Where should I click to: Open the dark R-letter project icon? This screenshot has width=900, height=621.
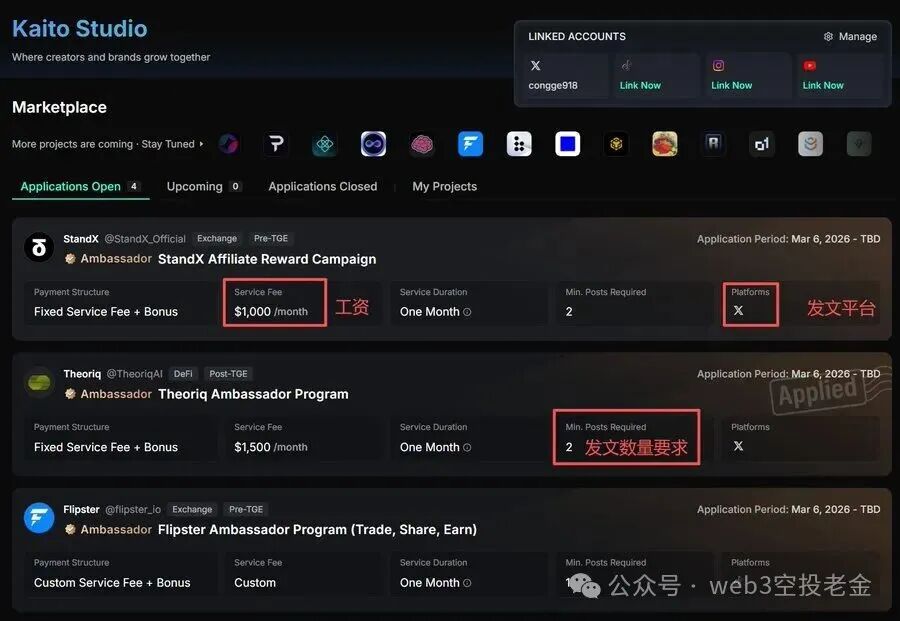[x=713, y=143]
